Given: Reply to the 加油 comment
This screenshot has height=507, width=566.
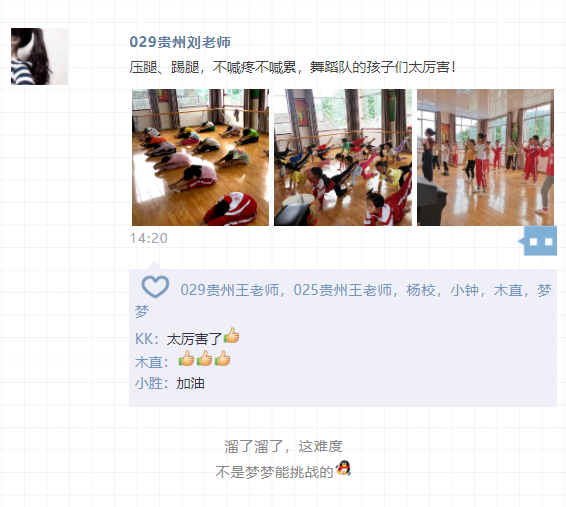Looking at the screenshot, I should (x=190, y=383).
